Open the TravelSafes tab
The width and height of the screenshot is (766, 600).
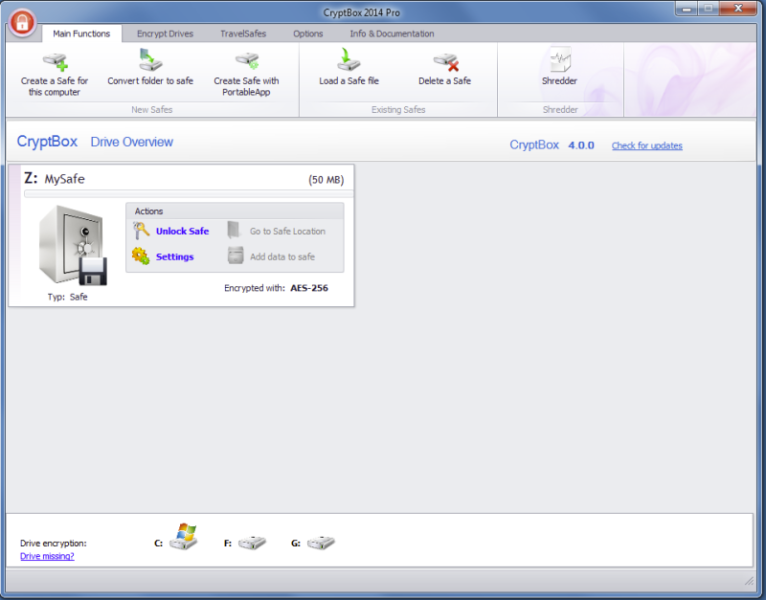click(243, 34)
